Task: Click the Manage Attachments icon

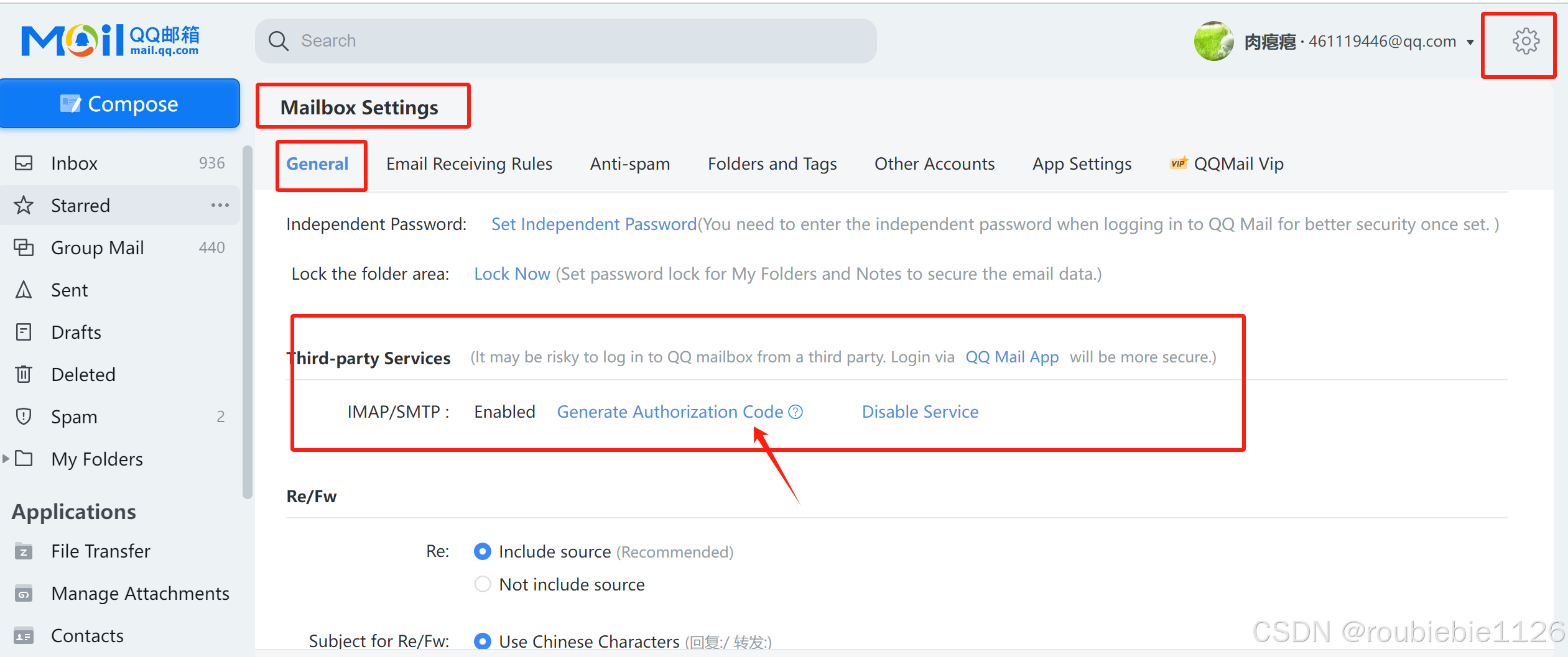Action: (x=24, y=593)
